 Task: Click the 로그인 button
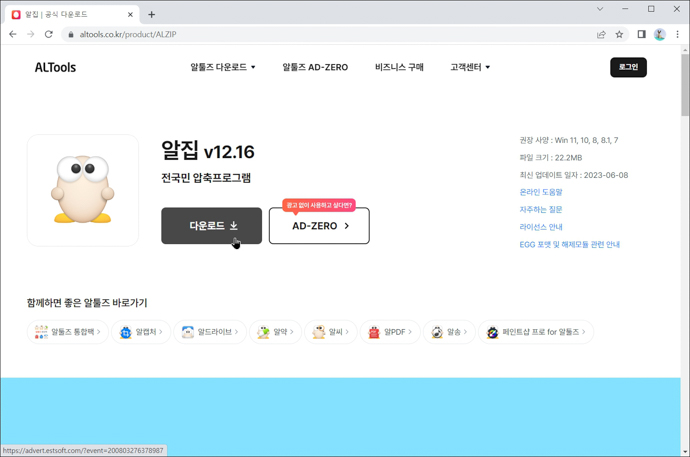(x=628, y=67)
